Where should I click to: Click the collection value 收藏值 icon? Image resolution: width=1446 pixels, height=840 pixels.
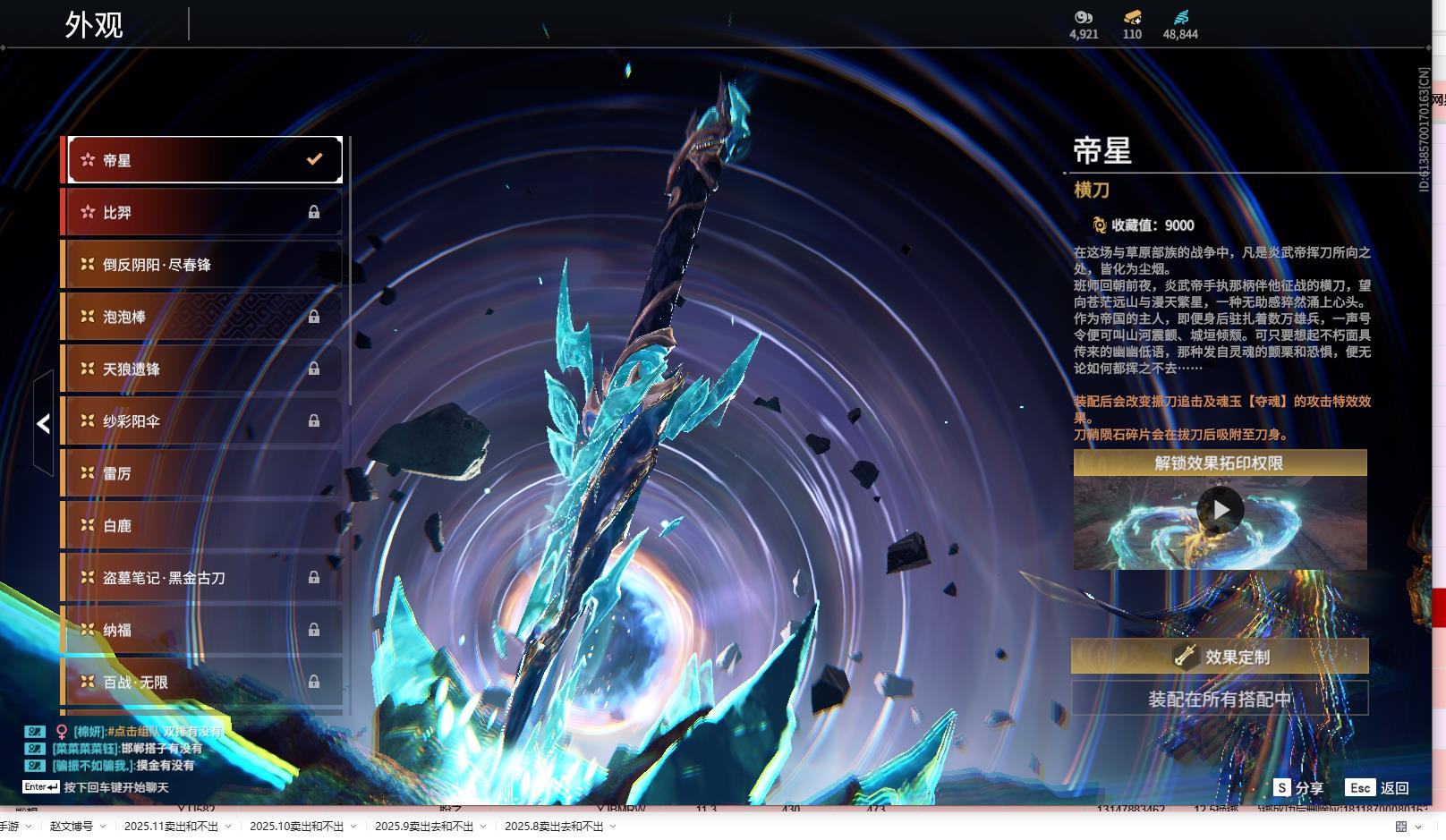(1099, 225)
